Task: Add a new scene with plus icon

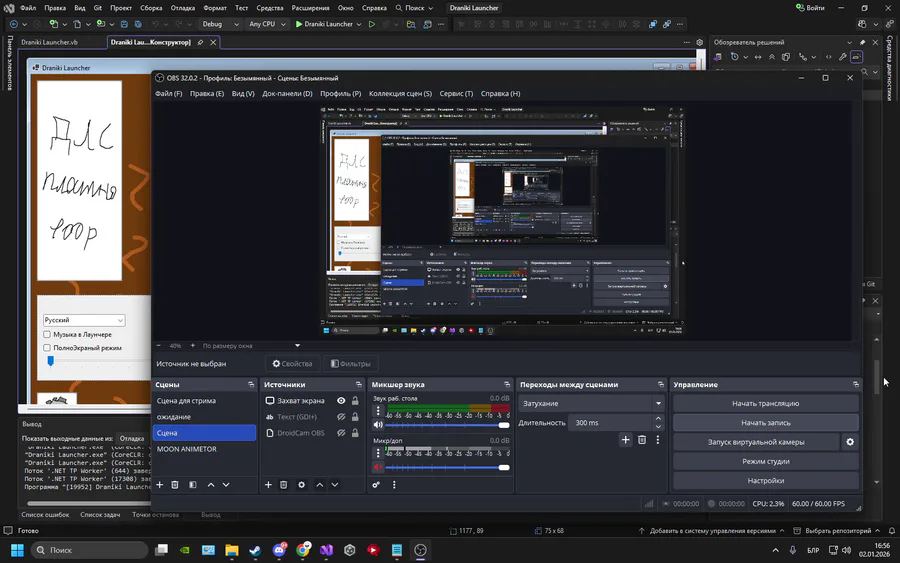Action: coord(159,485)
